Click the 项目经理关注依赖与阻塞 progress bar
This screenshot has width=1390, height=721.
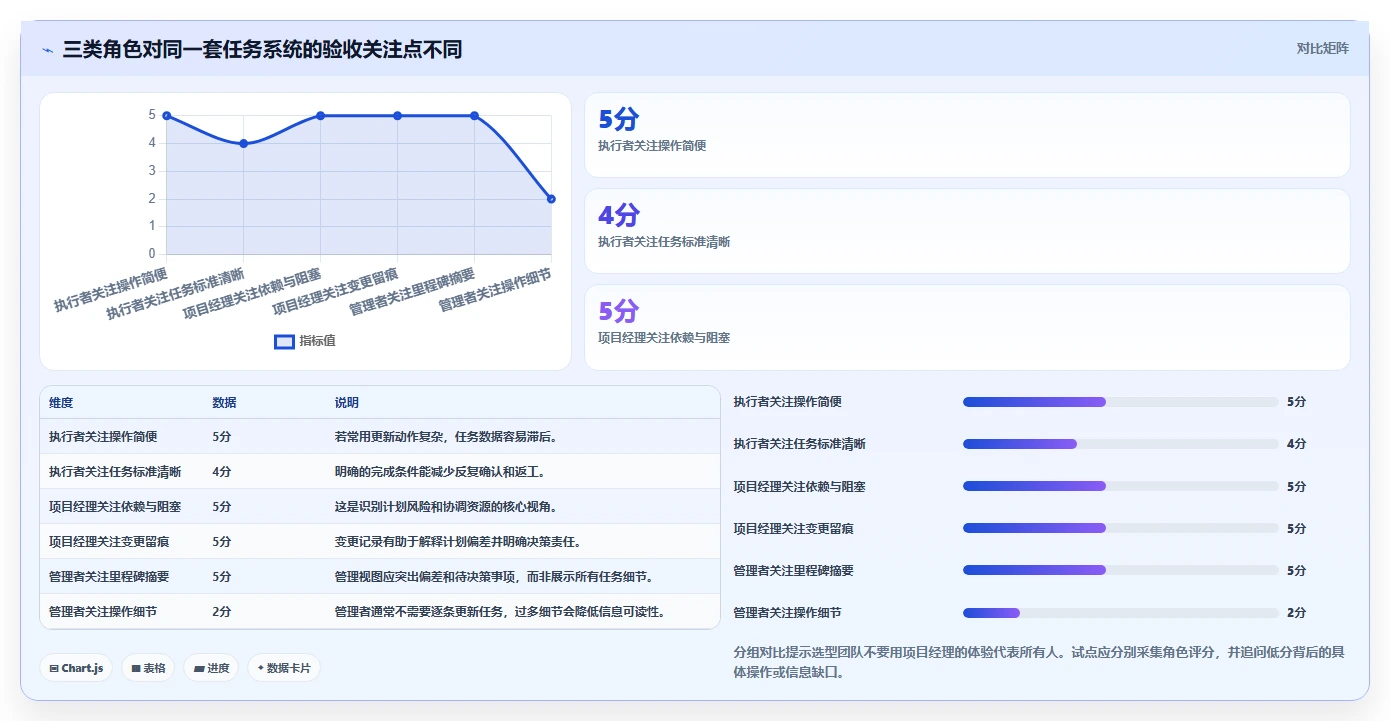point(1120,486)
